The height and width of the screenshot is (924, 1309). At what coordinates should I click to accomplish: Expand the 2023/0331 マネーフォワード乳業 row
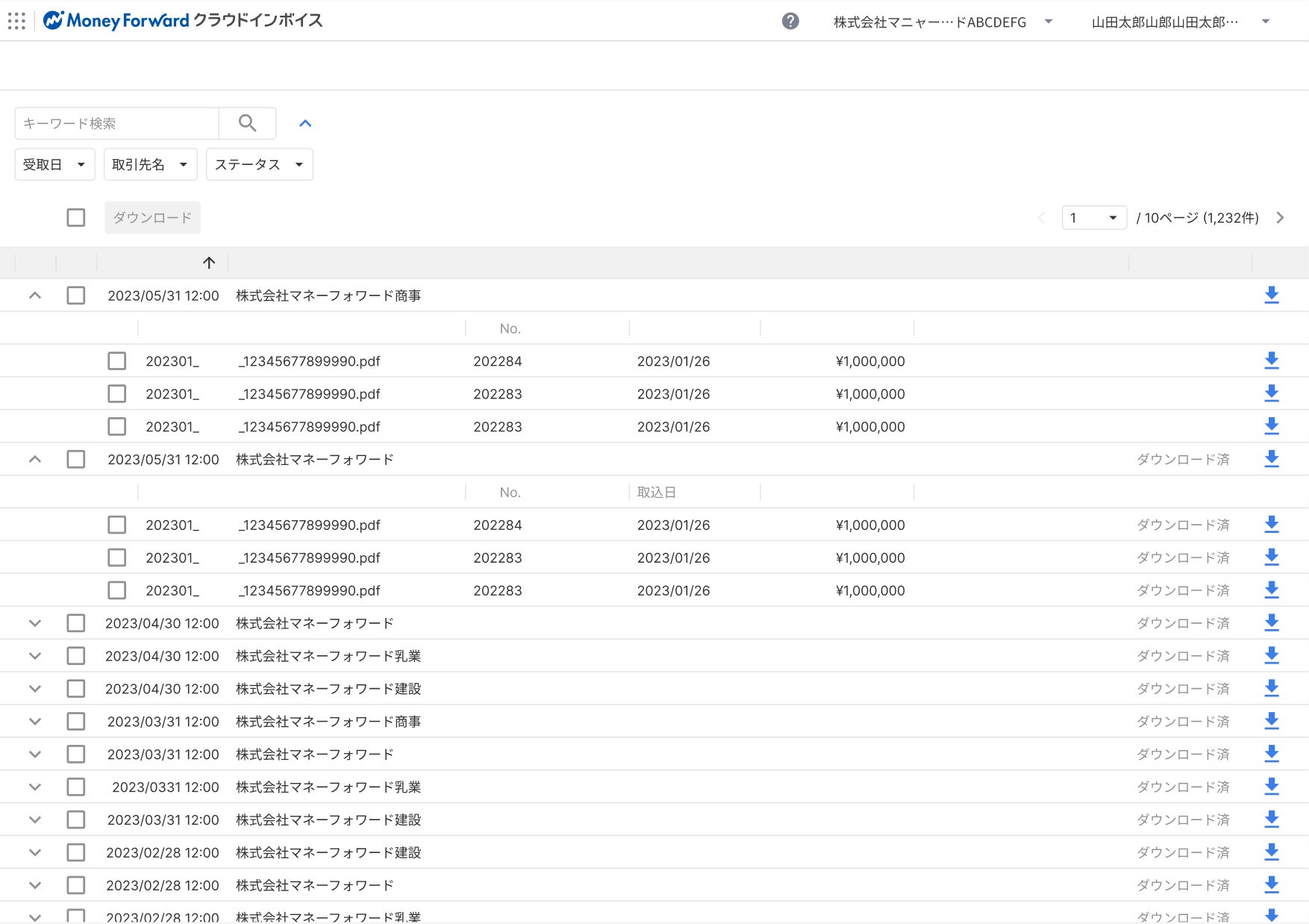(x=35, y=787)
